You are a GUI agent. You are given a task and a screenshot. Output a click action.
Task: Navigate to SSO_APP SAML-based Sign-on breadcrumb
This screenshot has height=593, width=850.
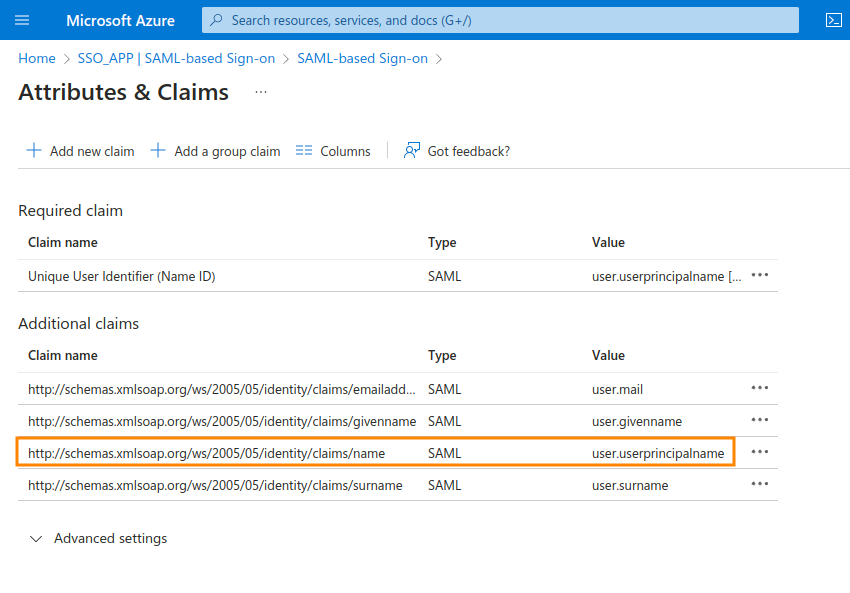pyautogui.click(x=176, y=59)
